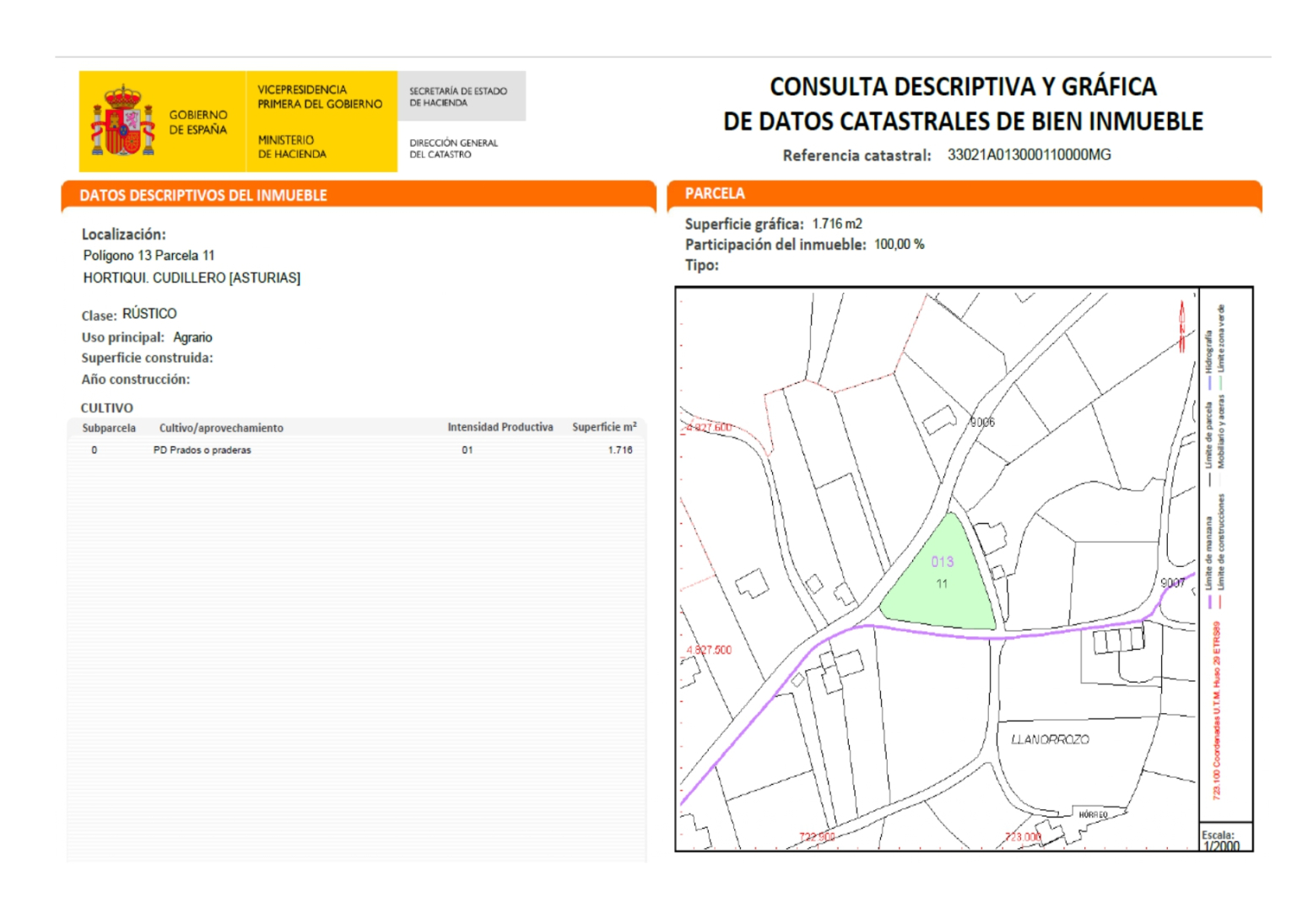
Task: Click the '723.000' coordinate label
Action: click(1023, 837)
